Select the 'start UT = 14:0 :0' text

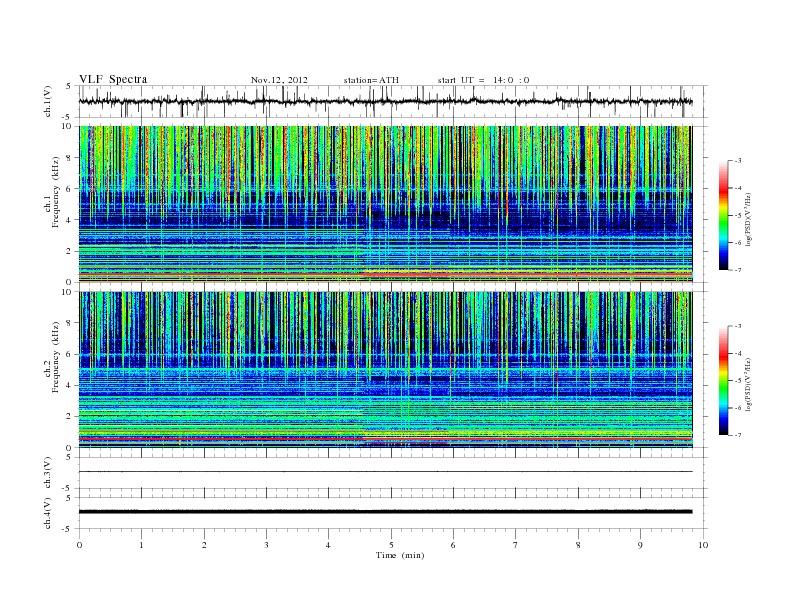(483, 80)
